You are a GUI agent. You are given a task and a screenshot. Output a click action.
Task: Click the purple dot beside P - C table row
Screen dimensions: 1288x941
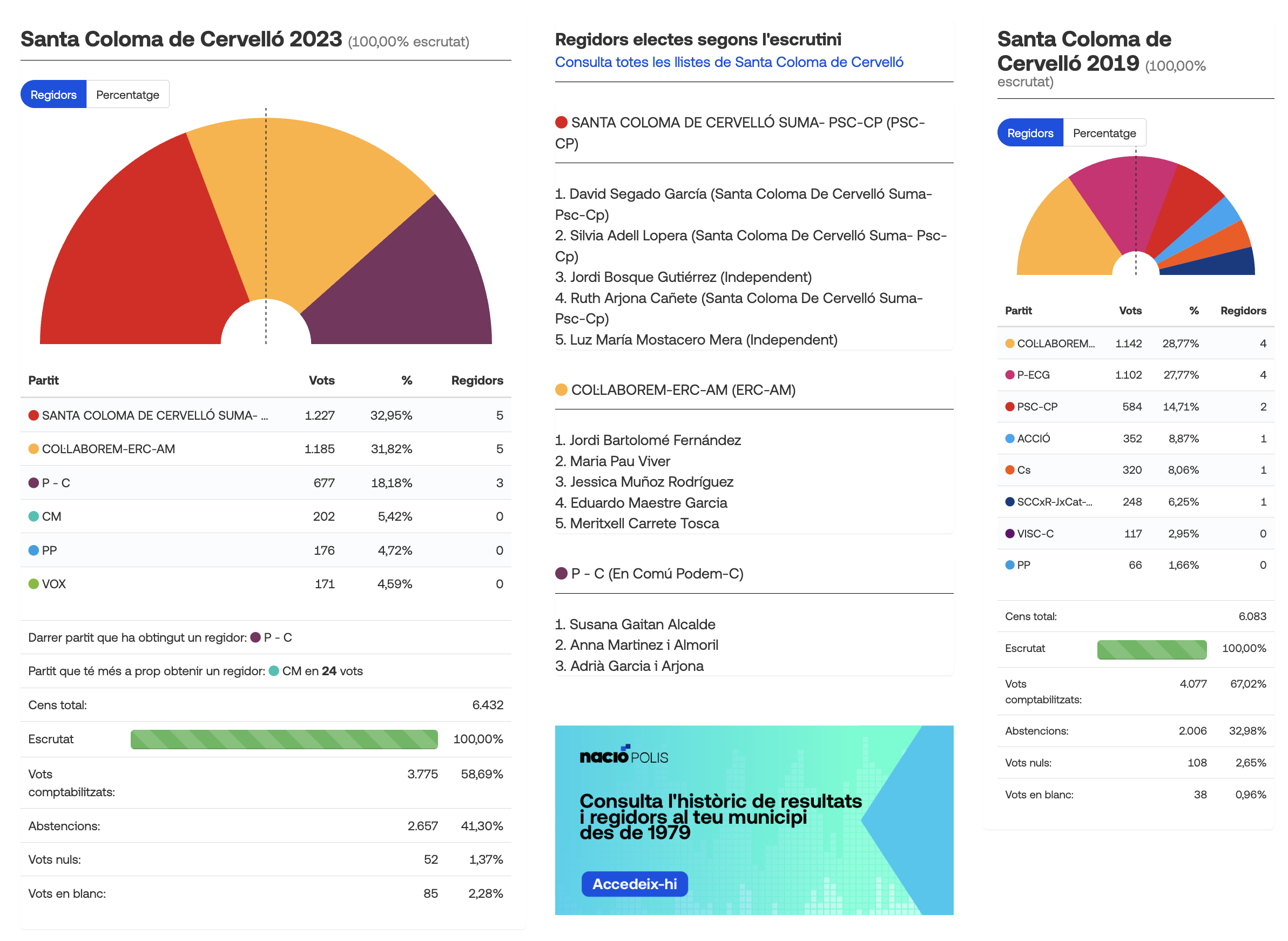(33, 482)
